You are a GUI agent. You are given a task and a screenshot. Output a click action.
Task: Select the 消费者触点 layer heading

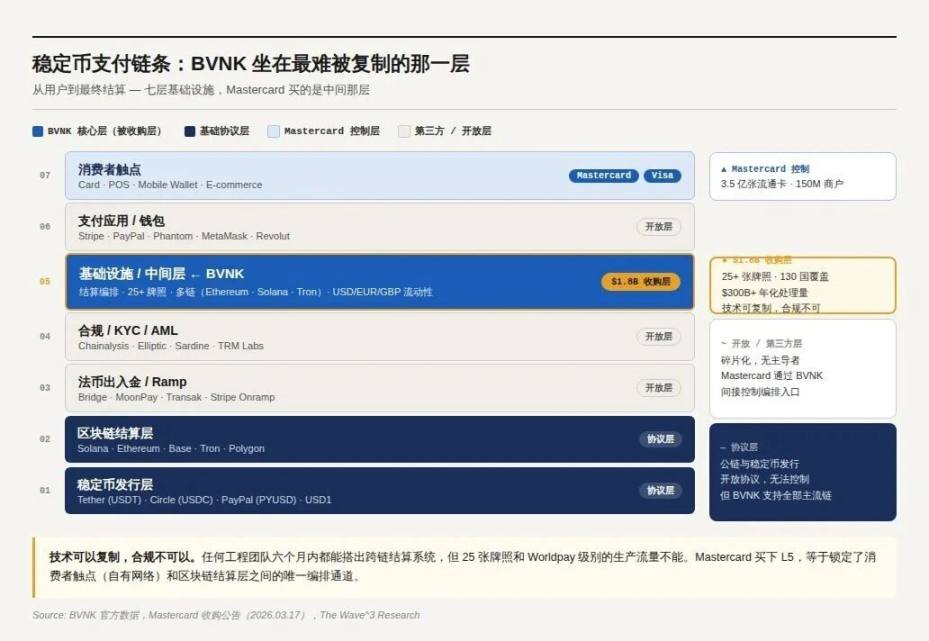[x=109, y=170]
